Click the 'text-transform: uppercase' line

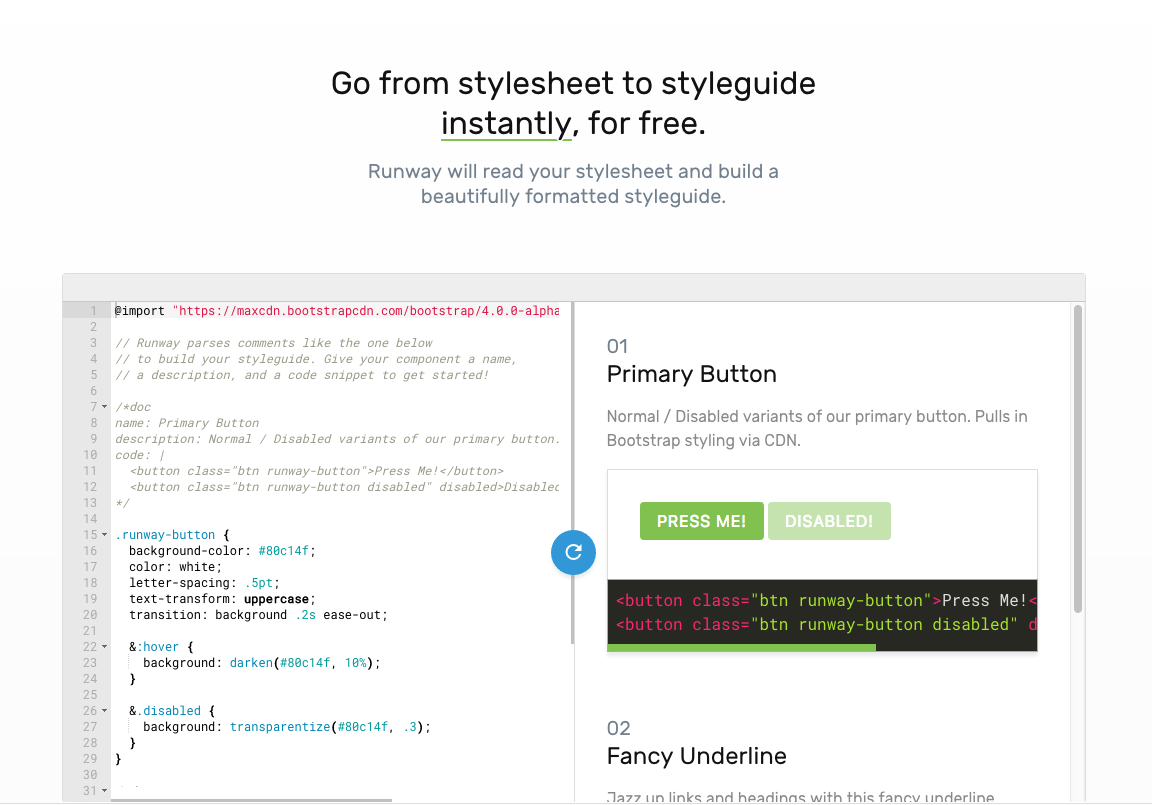pyautogui.click(x=222, y=599)
